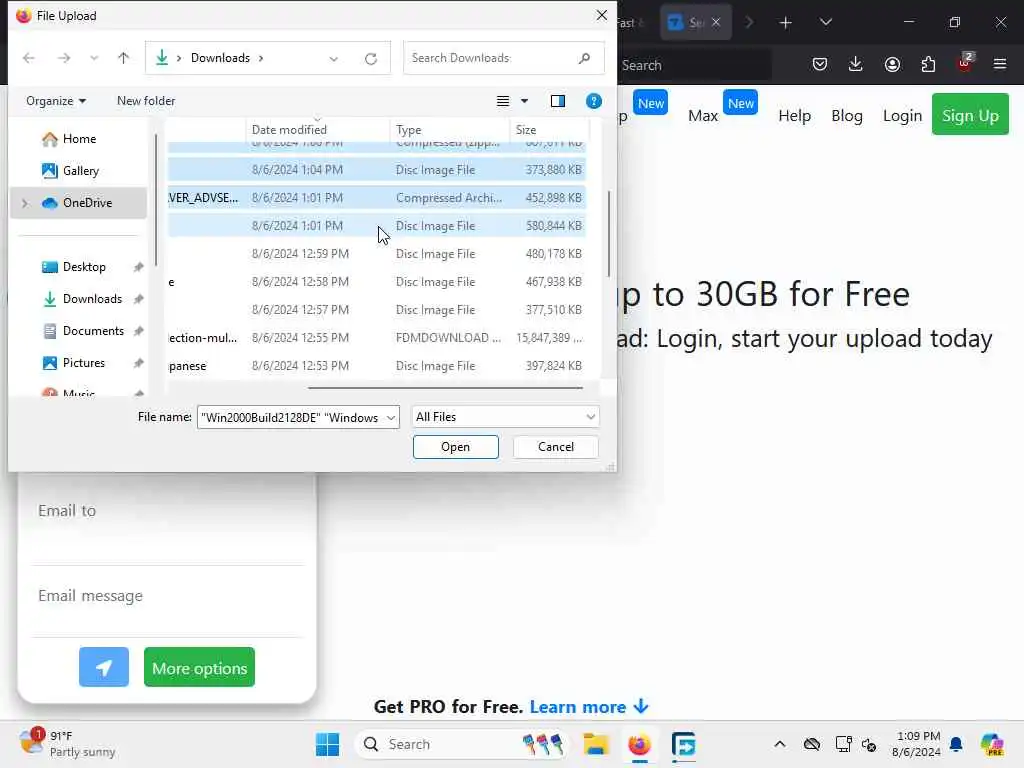Open the Login link

(x=902, y=116)
